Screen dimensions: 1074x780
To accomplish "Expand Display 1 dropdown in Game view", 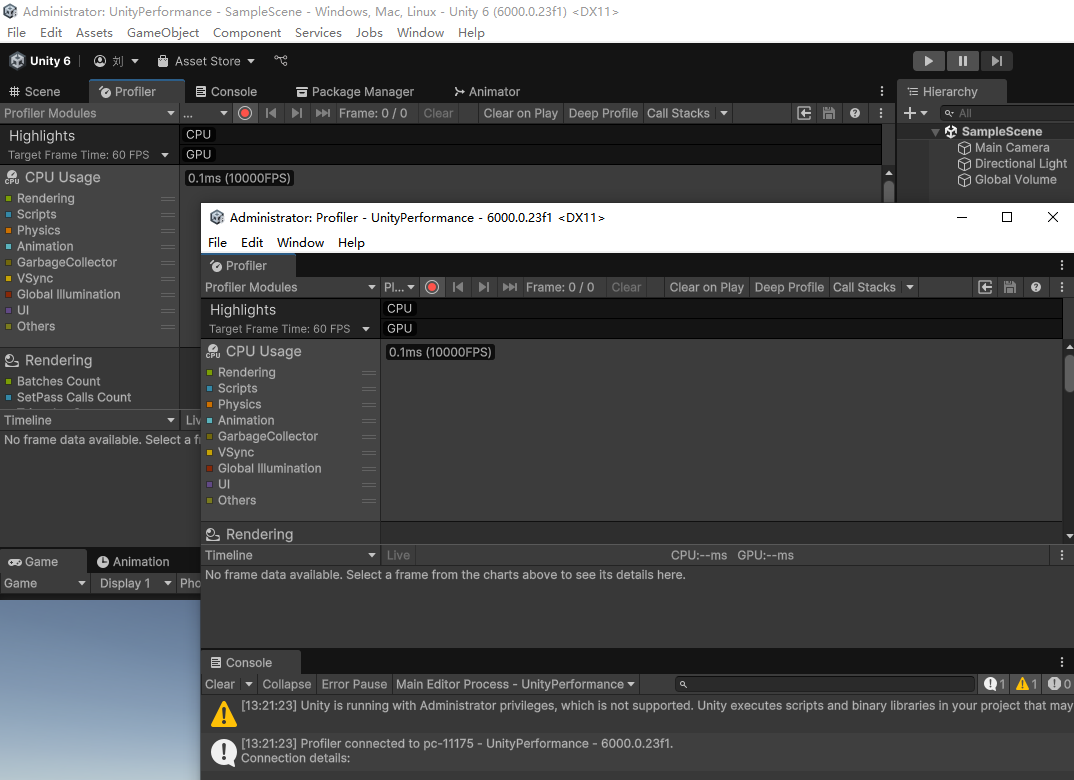I will point(132,583).
